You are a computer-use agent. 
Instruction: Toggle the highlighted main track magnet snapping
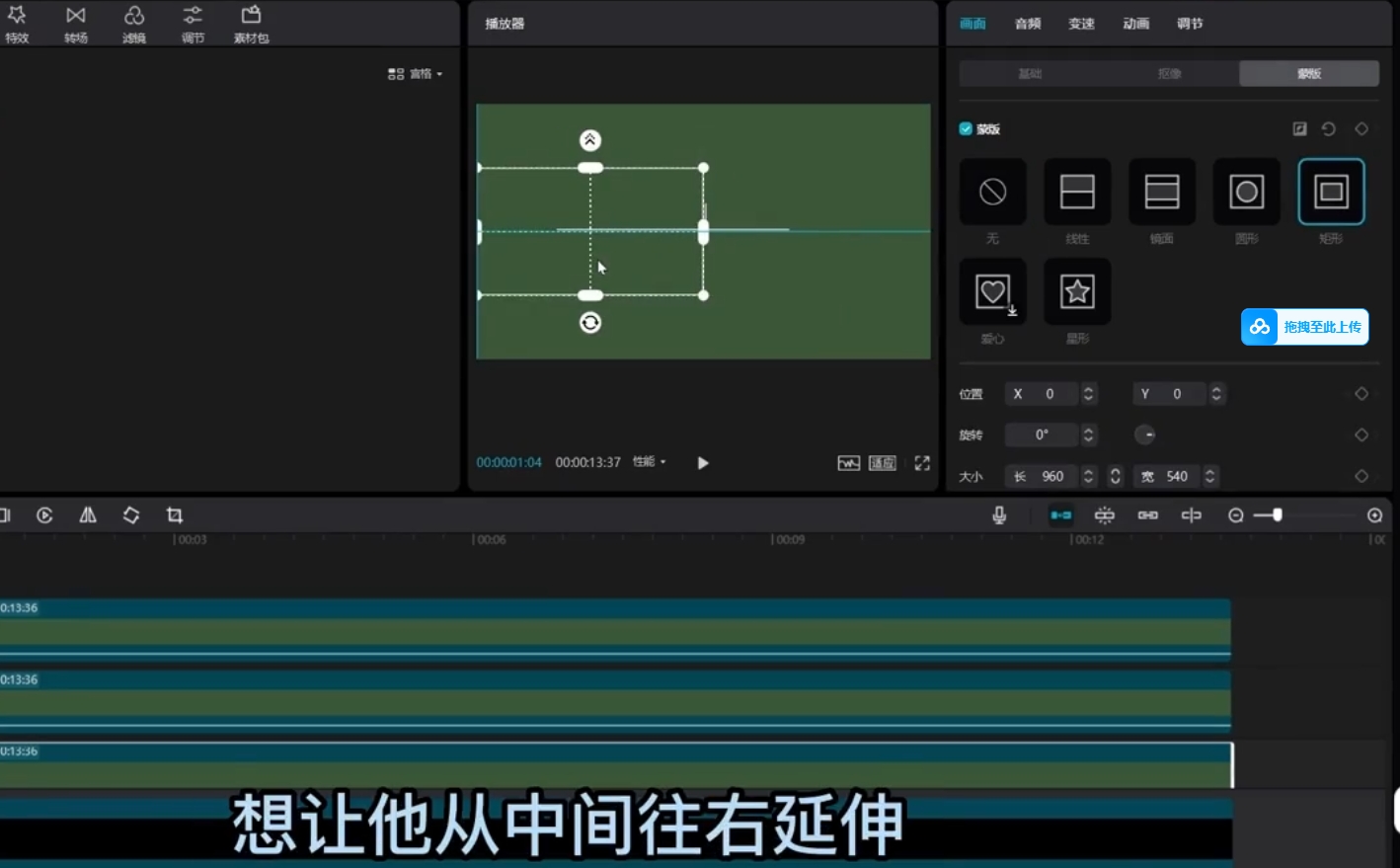1060,515
